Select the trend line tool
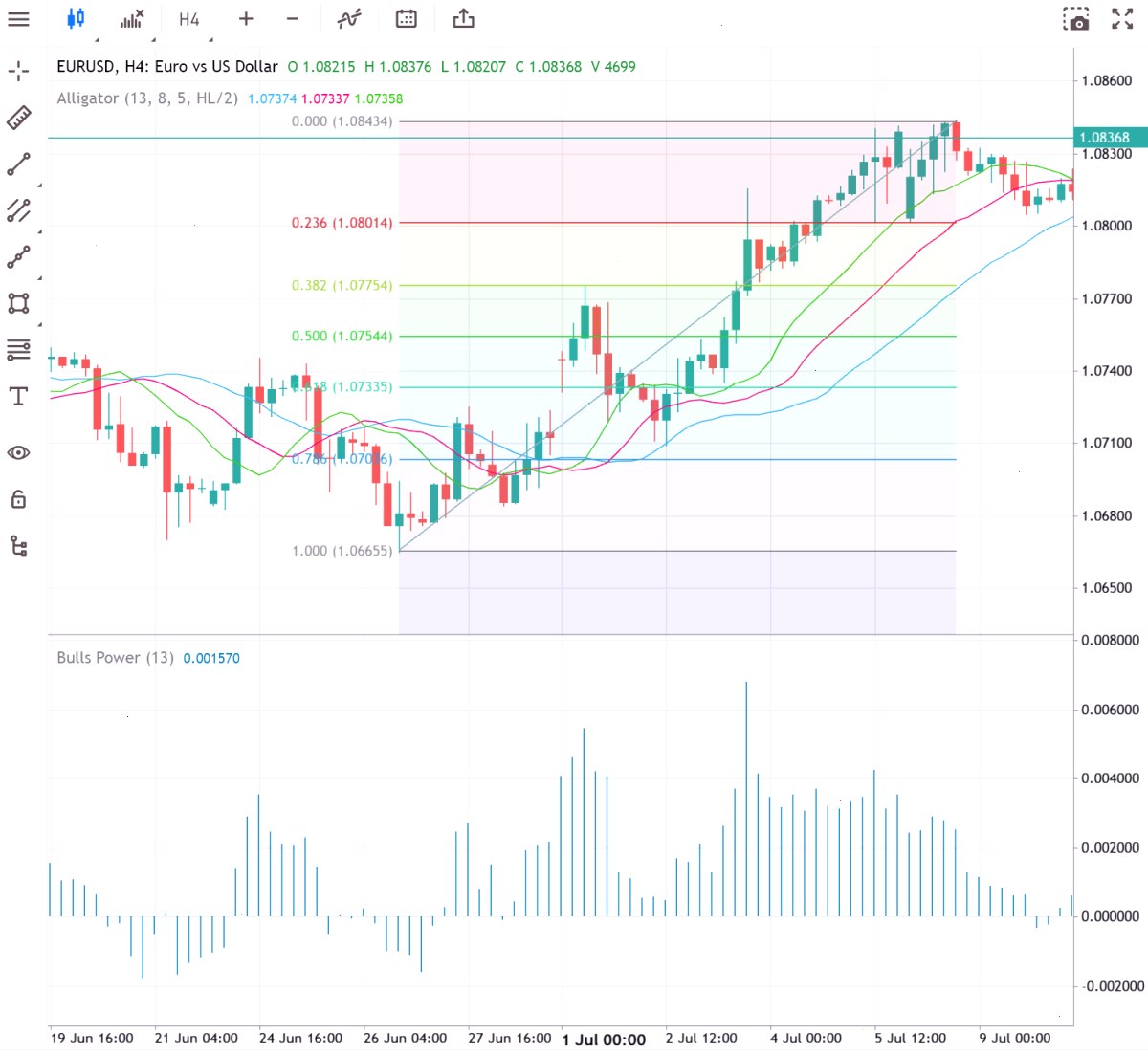The width and height of the screenshot is (1148, 1050). [18, 164]
